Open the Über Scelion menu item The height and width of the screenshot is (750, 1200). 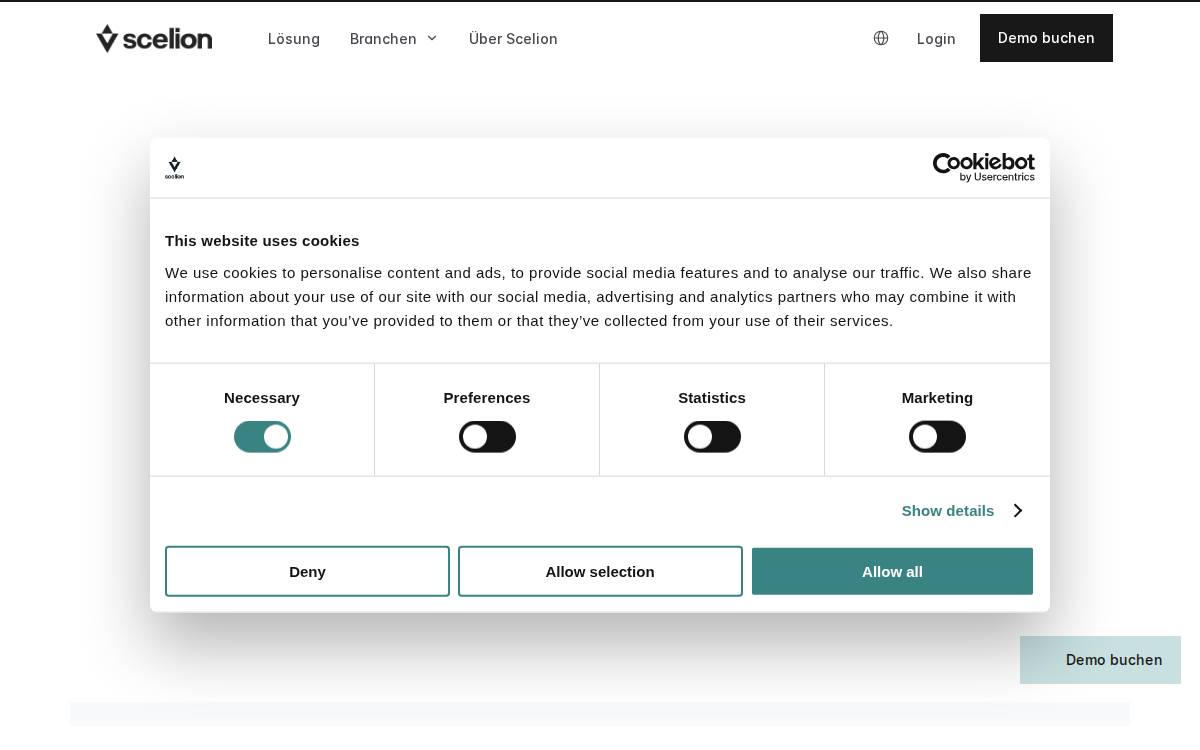click(x=513, y=38)
